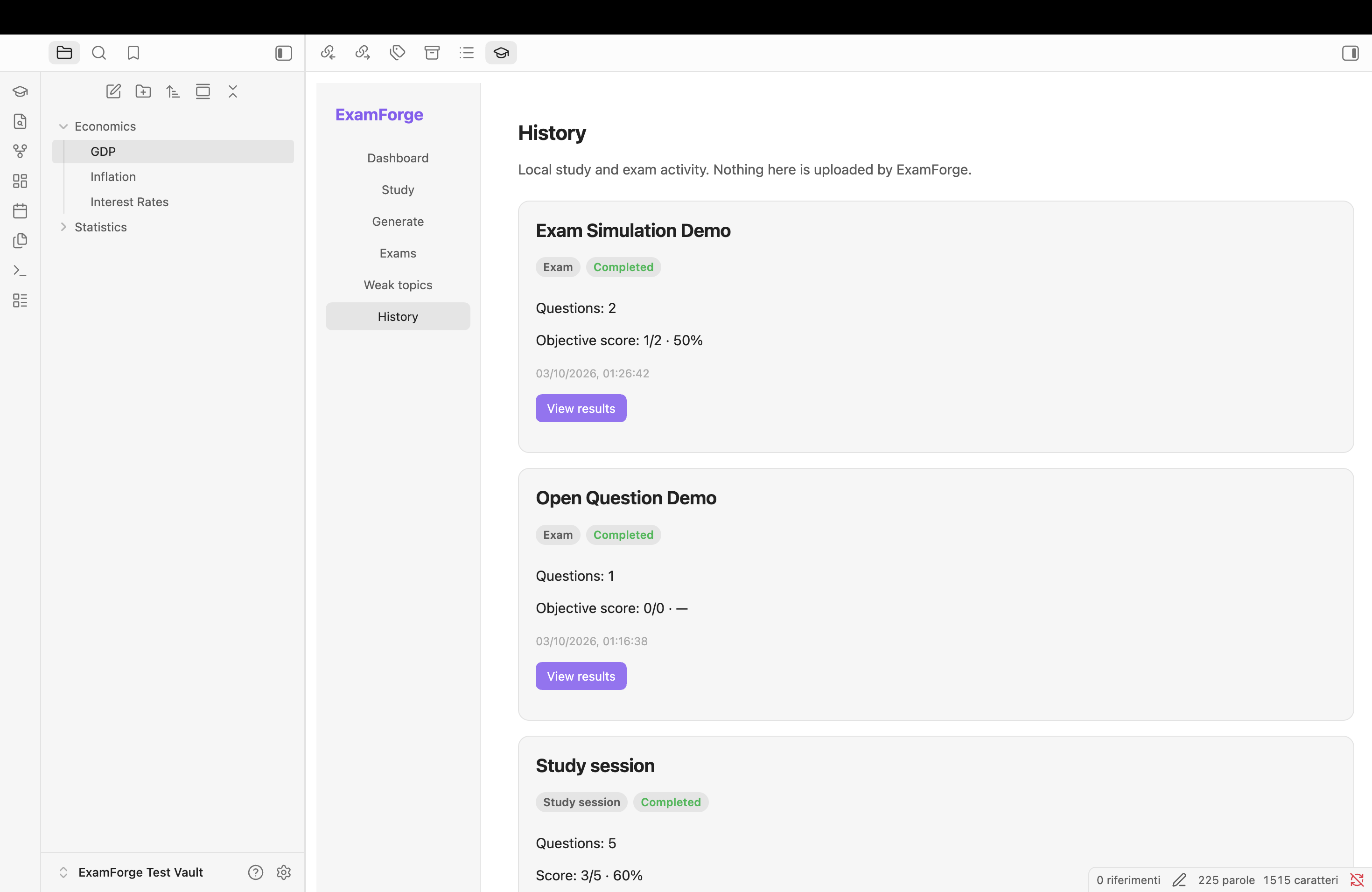Select the History nav item
This screenshot has width=1372, height=892.
click(x=398, y=316)
